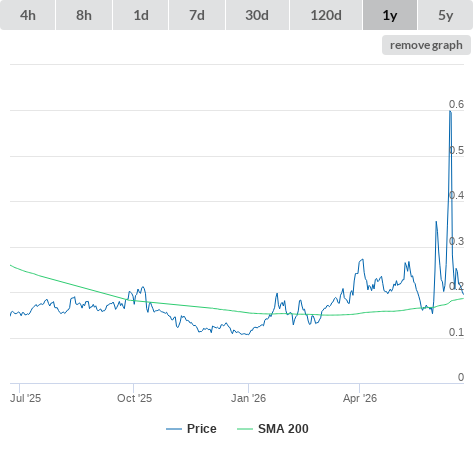
Task: Click the active 1y tab
Action: [390, 15]
